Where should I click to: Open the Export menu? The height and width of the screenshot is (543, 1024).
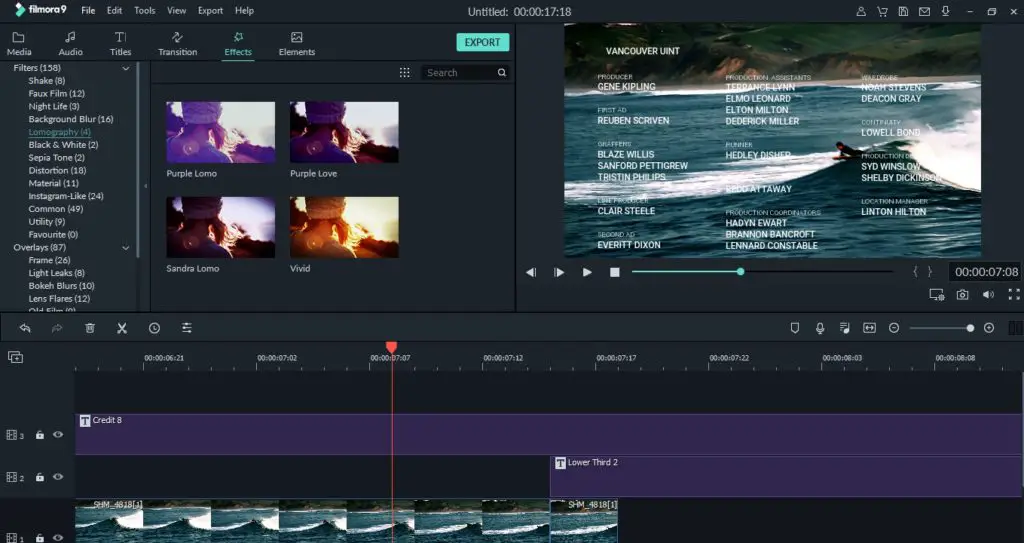[210, 10]
